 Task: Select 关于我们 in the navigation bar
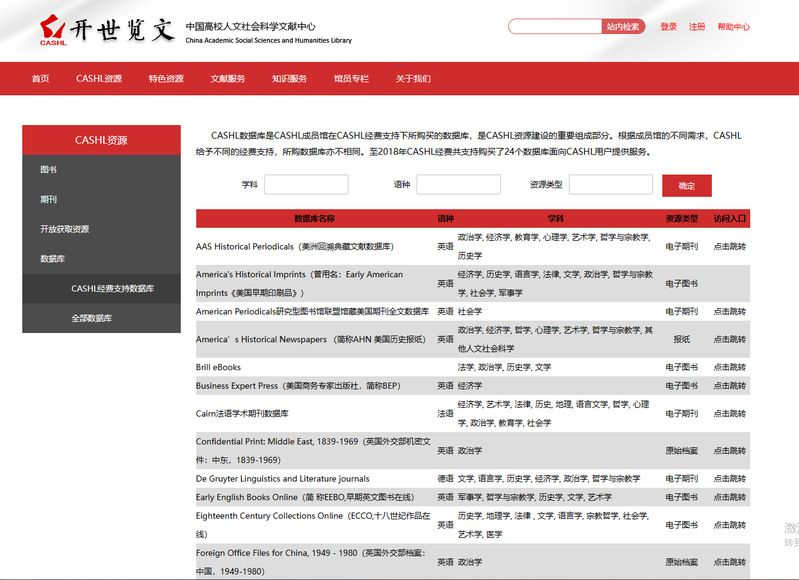413,79
